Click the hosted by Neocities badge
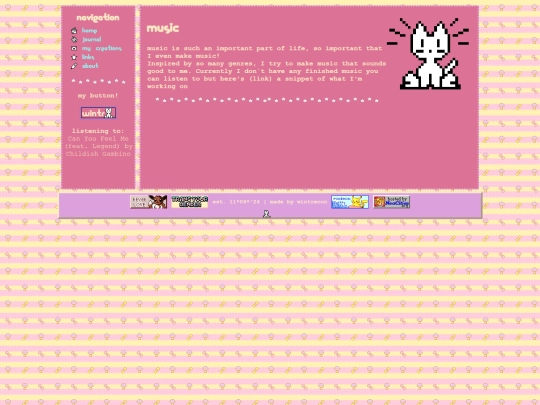540x405 pixels. tap(391, 202)
